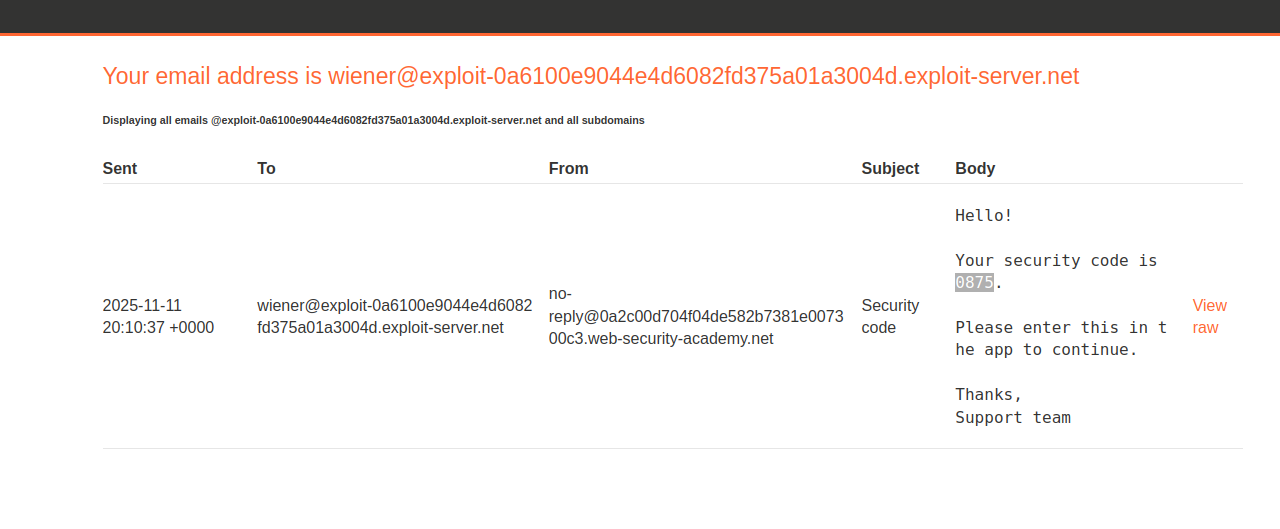Click the 'Please enter this in' body line
Screen dimensions: 1280x529
1060,328
